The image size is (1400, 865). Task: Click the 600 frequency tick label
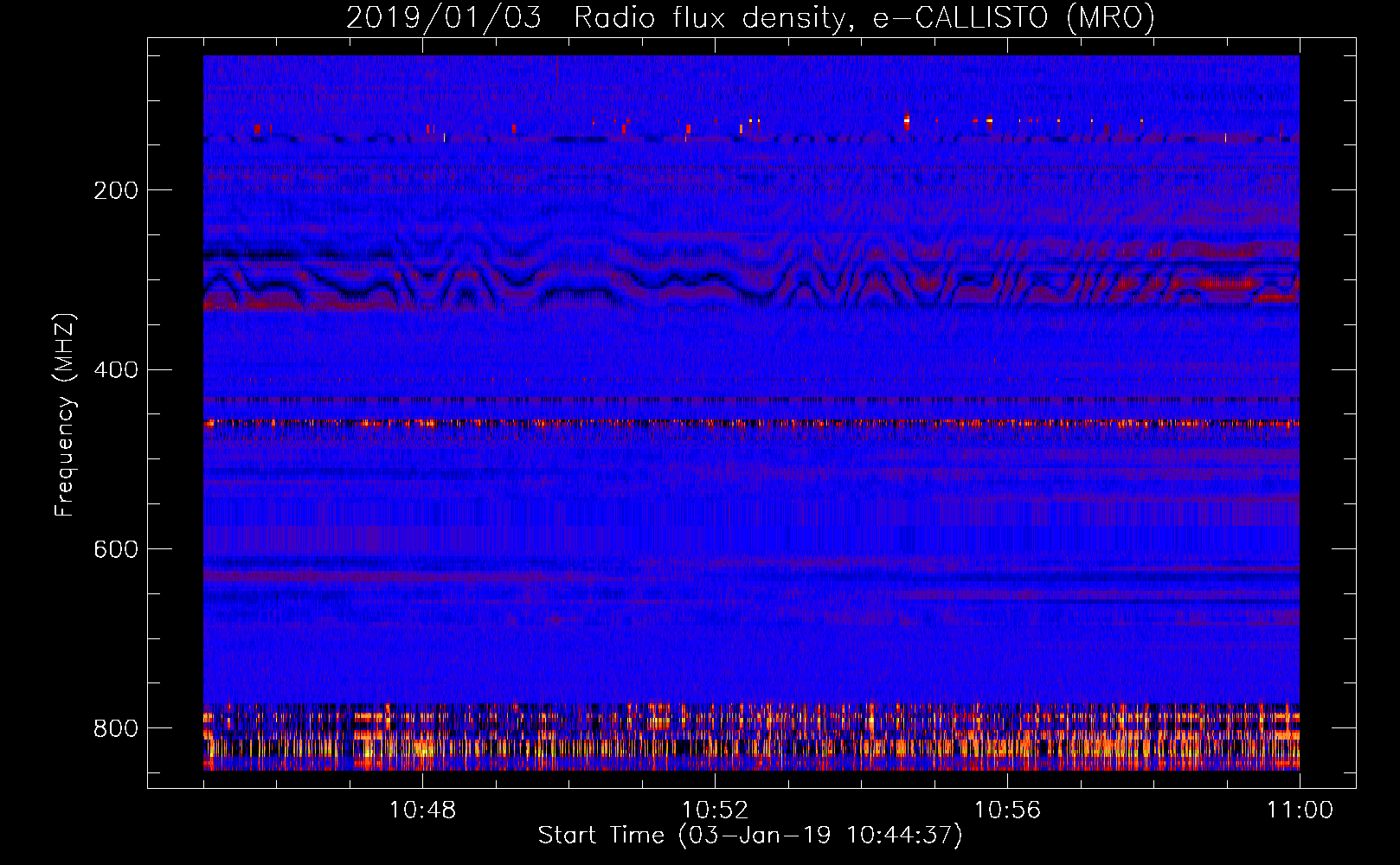[x=116, y=549]
